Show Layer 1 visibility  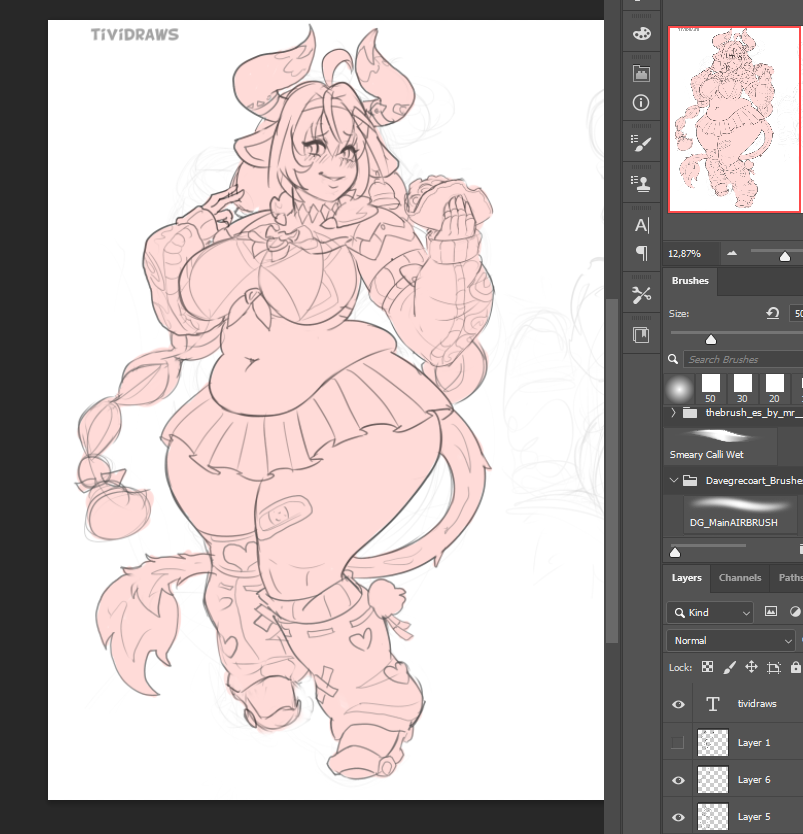click(678, 742)
